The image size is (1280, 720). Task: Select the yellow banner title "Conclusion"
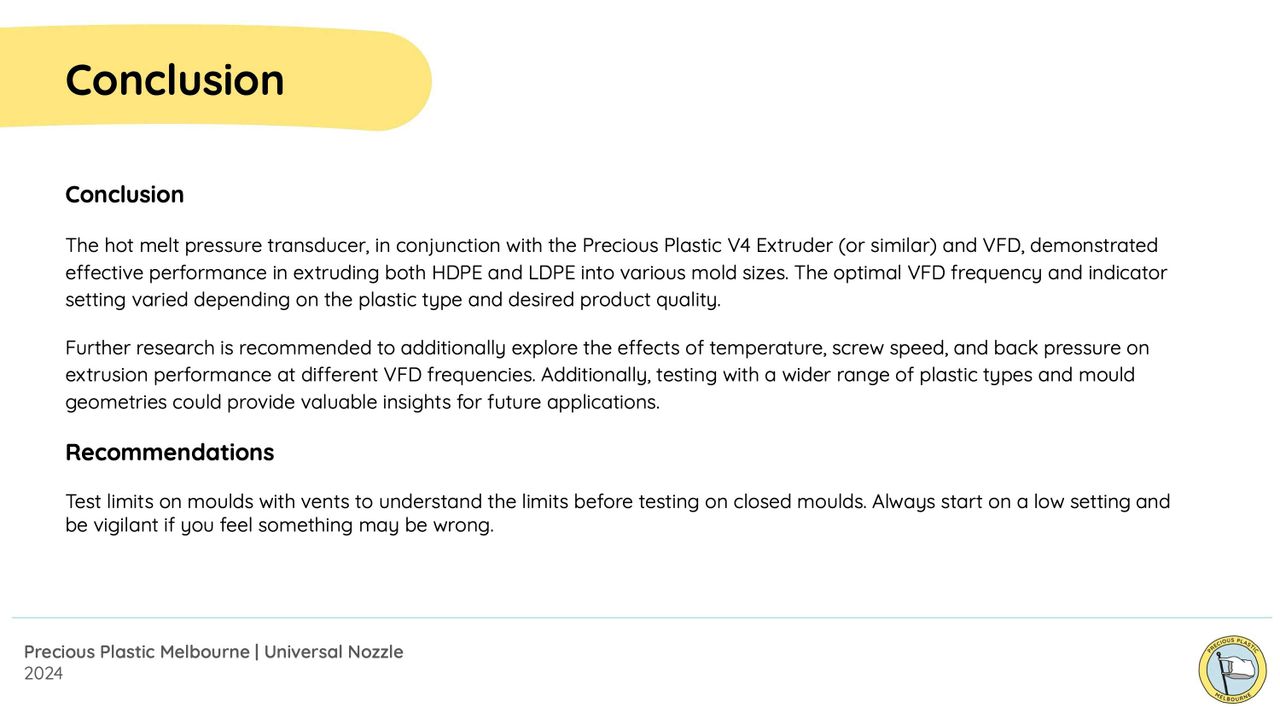pos(175,80)
